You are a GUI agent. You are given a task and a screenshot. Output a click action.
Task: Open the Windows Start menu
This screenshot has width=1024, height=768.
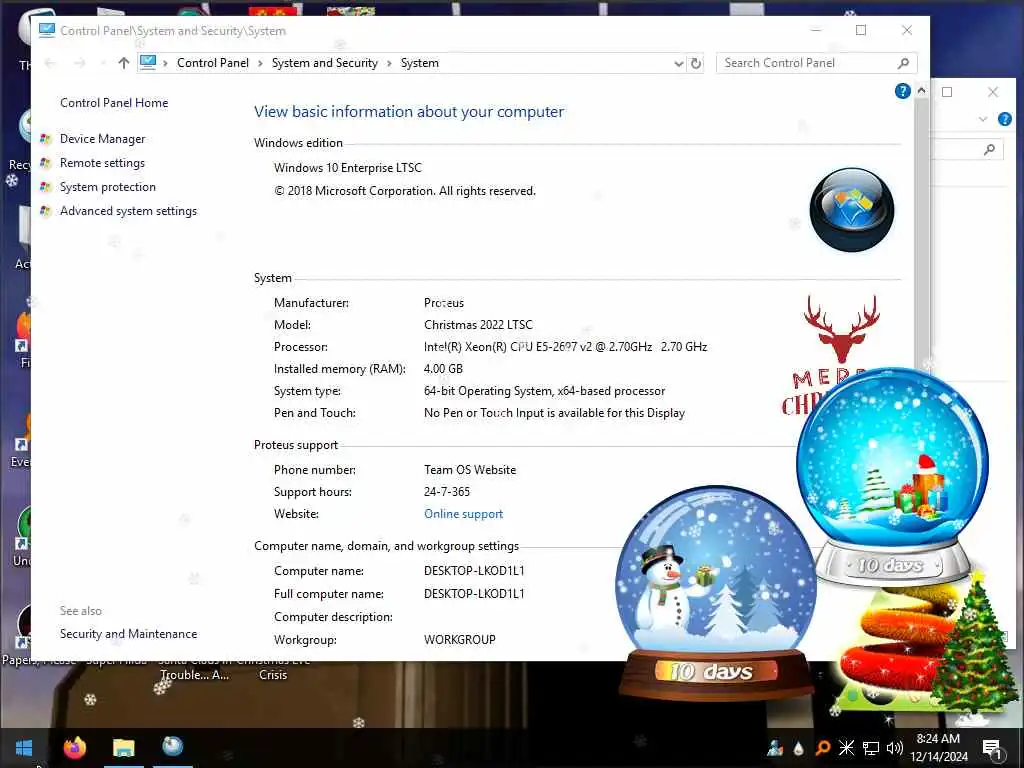[24, 748]
